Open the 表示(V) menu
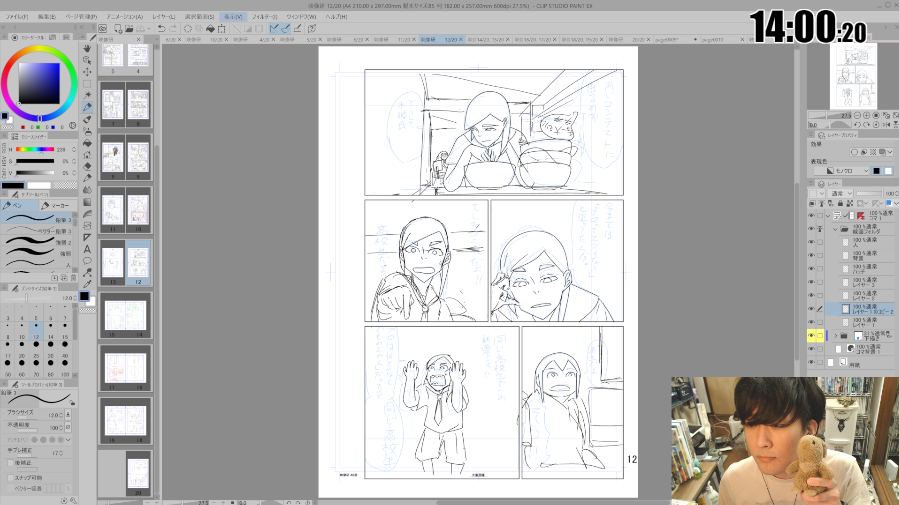Viewport: 899px width, 505px height. coord(233,17)
